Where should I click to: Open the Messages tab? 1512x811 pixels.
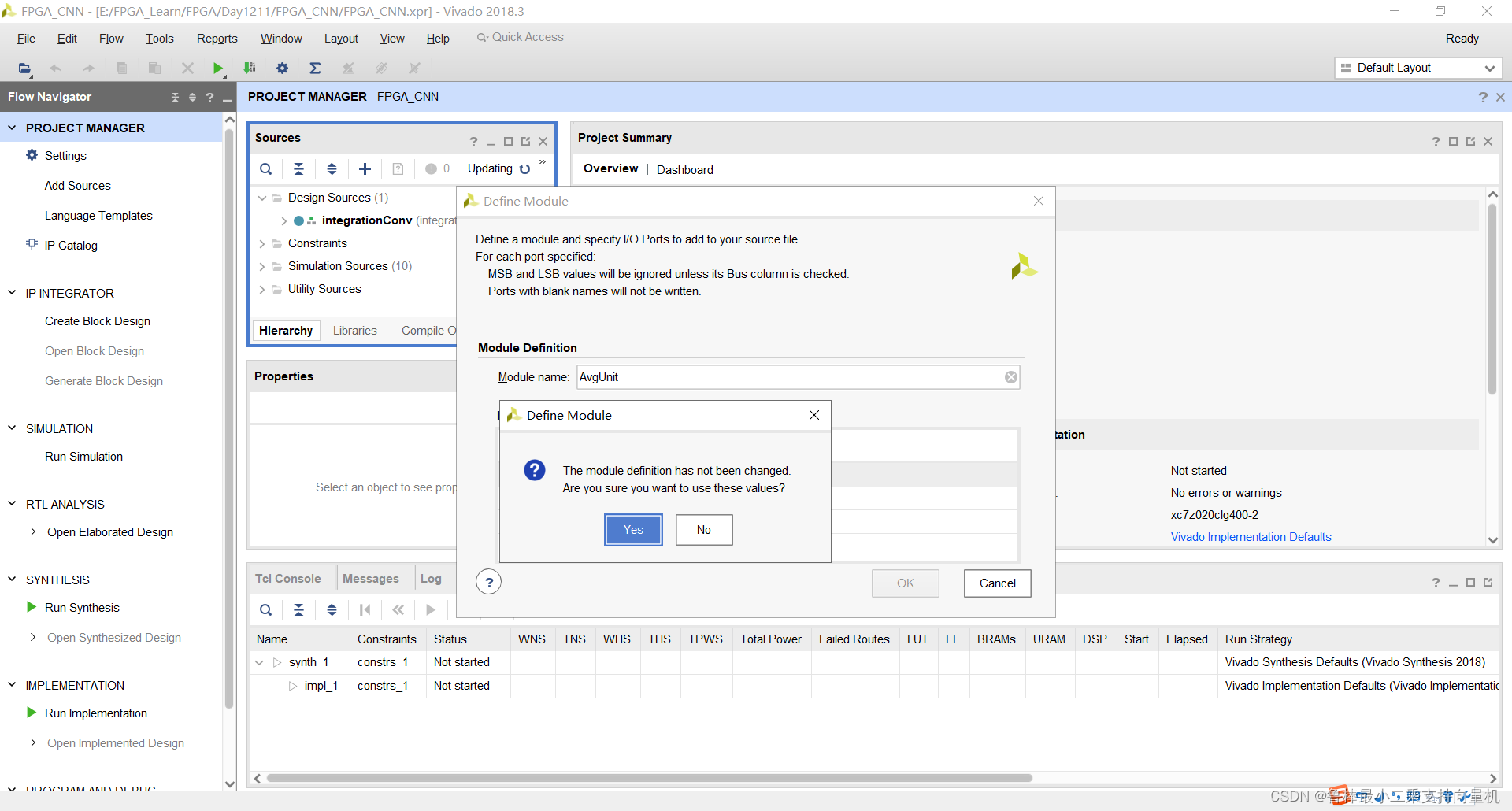click(x=370, y=579)
